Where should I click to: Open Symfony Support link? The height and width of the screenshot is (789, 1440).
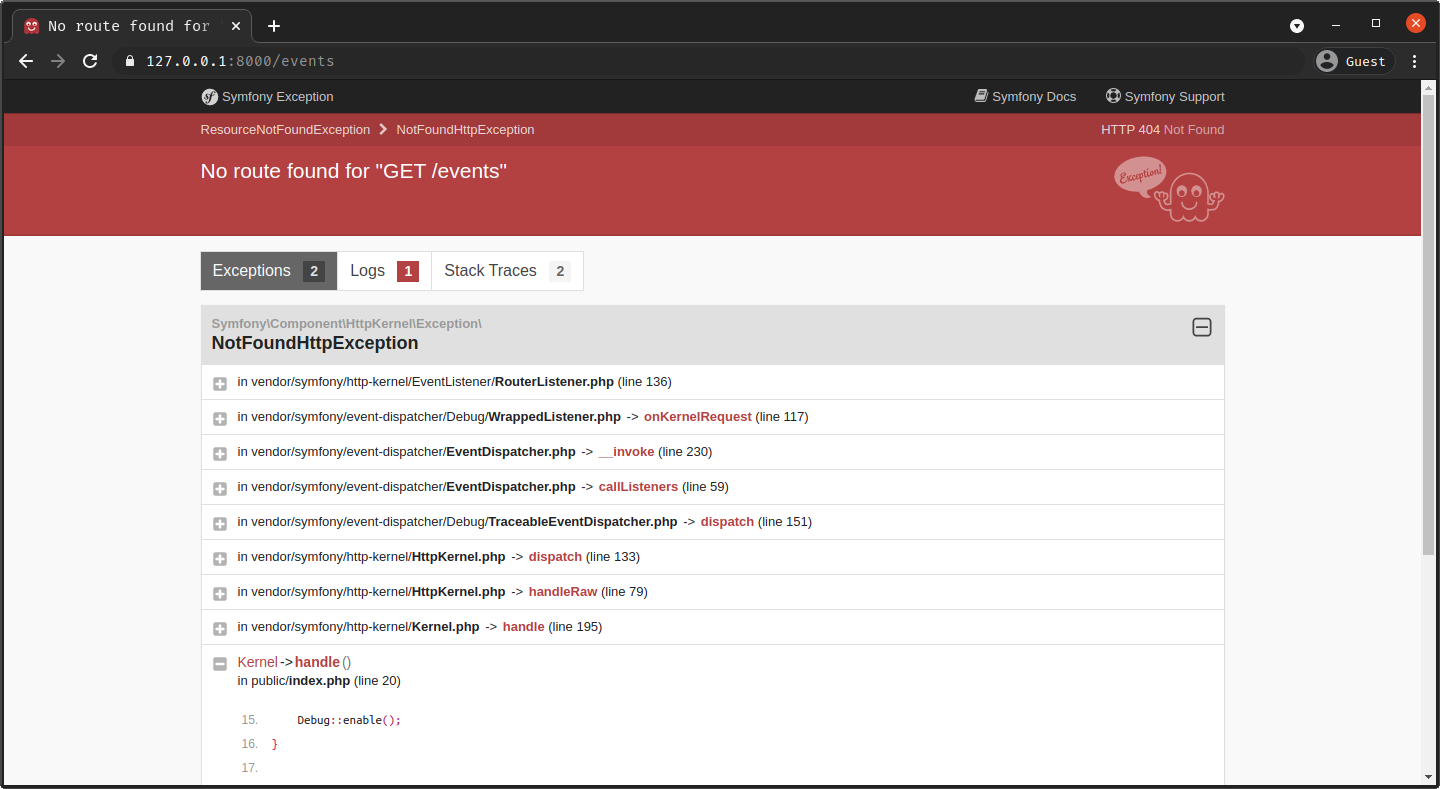1165,97
